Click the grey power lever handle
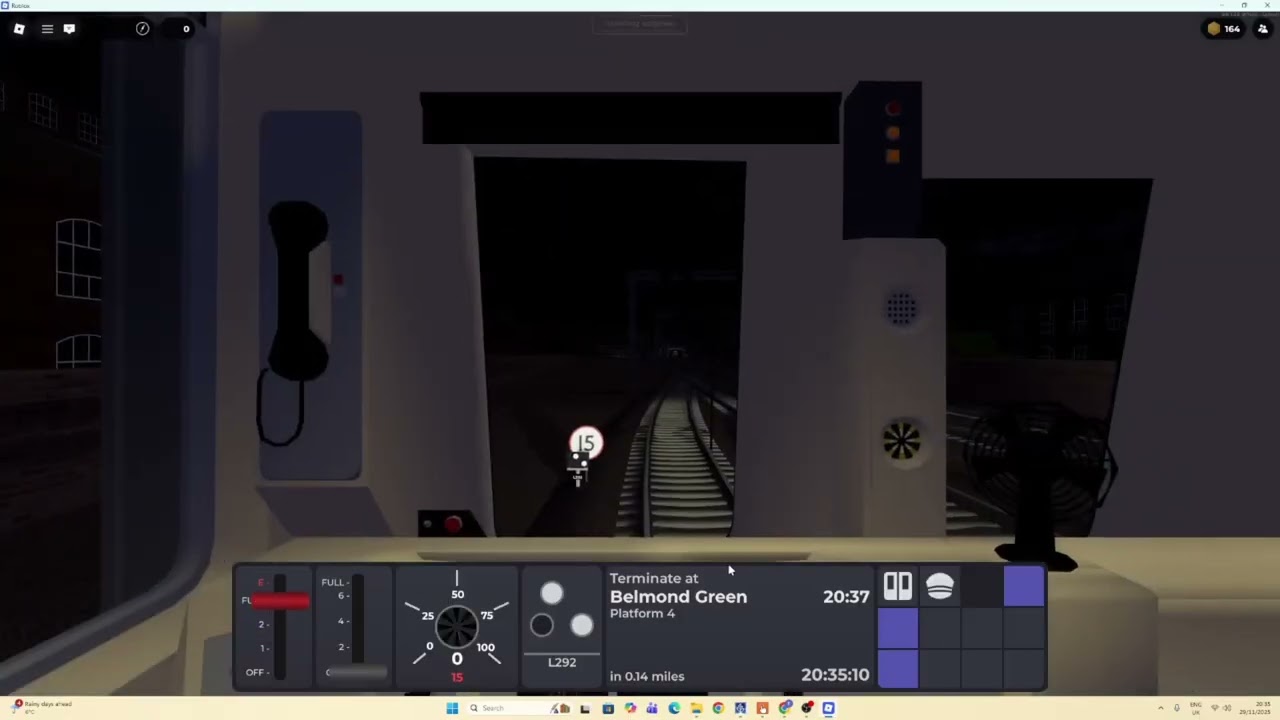The image size is (1280, 720). 357,672
